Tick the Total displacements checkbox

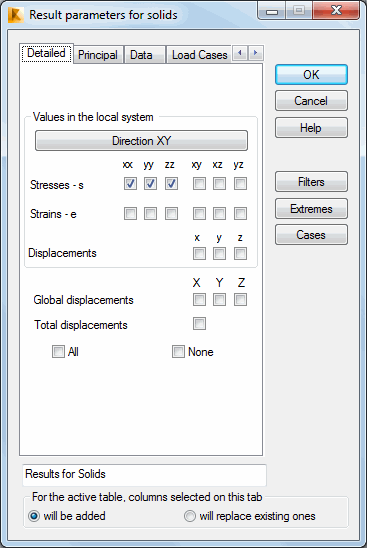pyautogui.click(x=199, y=324)
